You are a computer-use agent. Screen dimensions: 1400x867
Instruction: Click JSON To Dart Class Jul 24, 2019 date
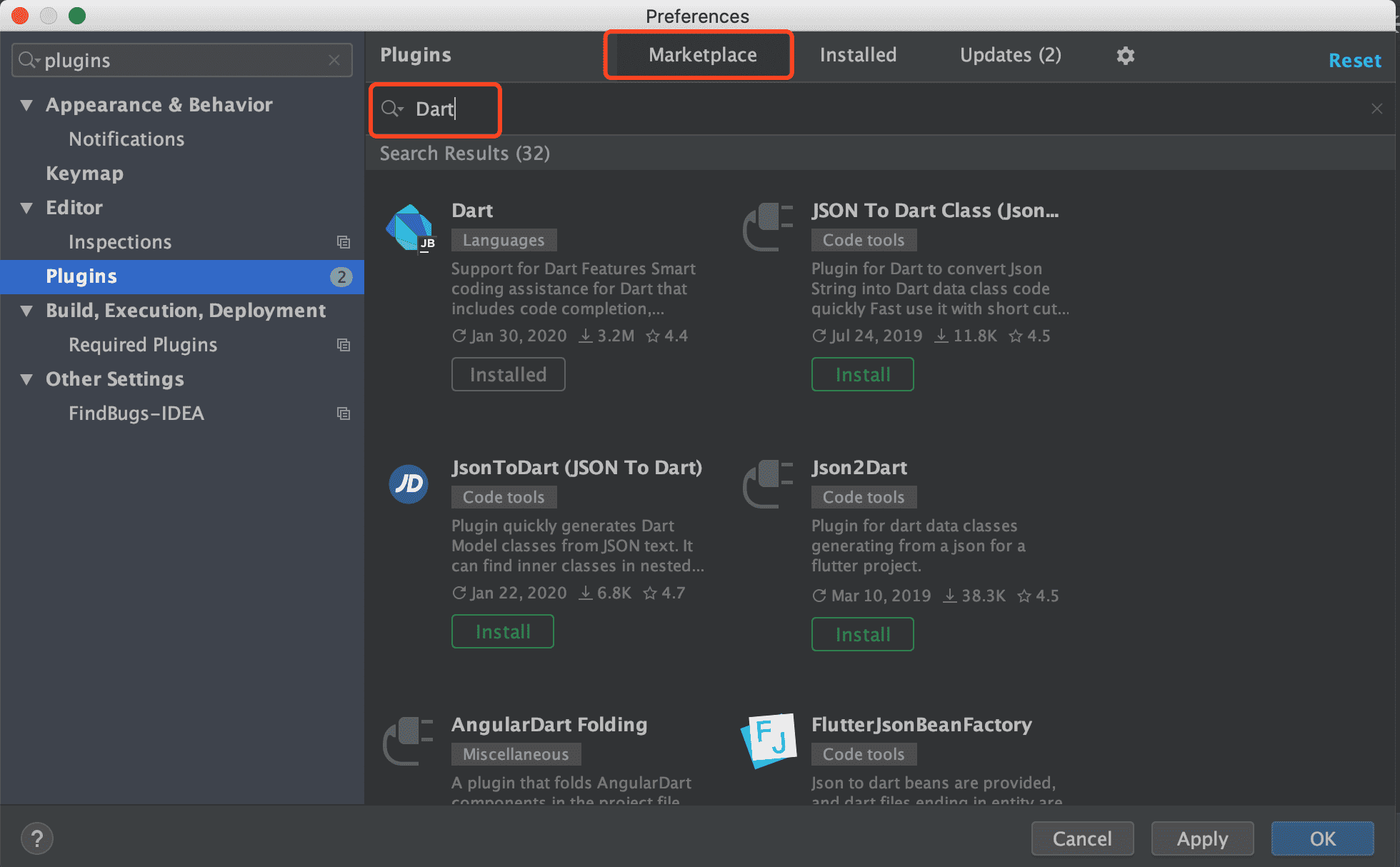tap(867, 336)
